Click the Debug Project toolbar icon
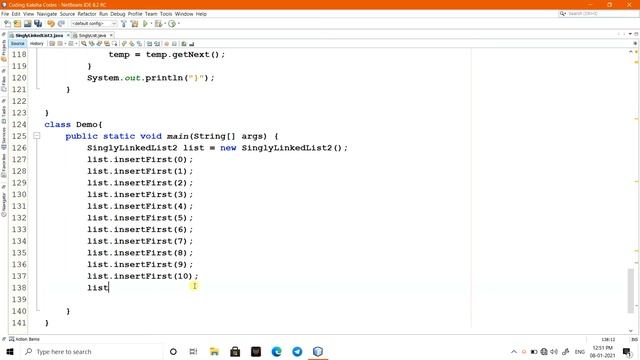The width and height of the screenshot is (640, 360). 158,24
